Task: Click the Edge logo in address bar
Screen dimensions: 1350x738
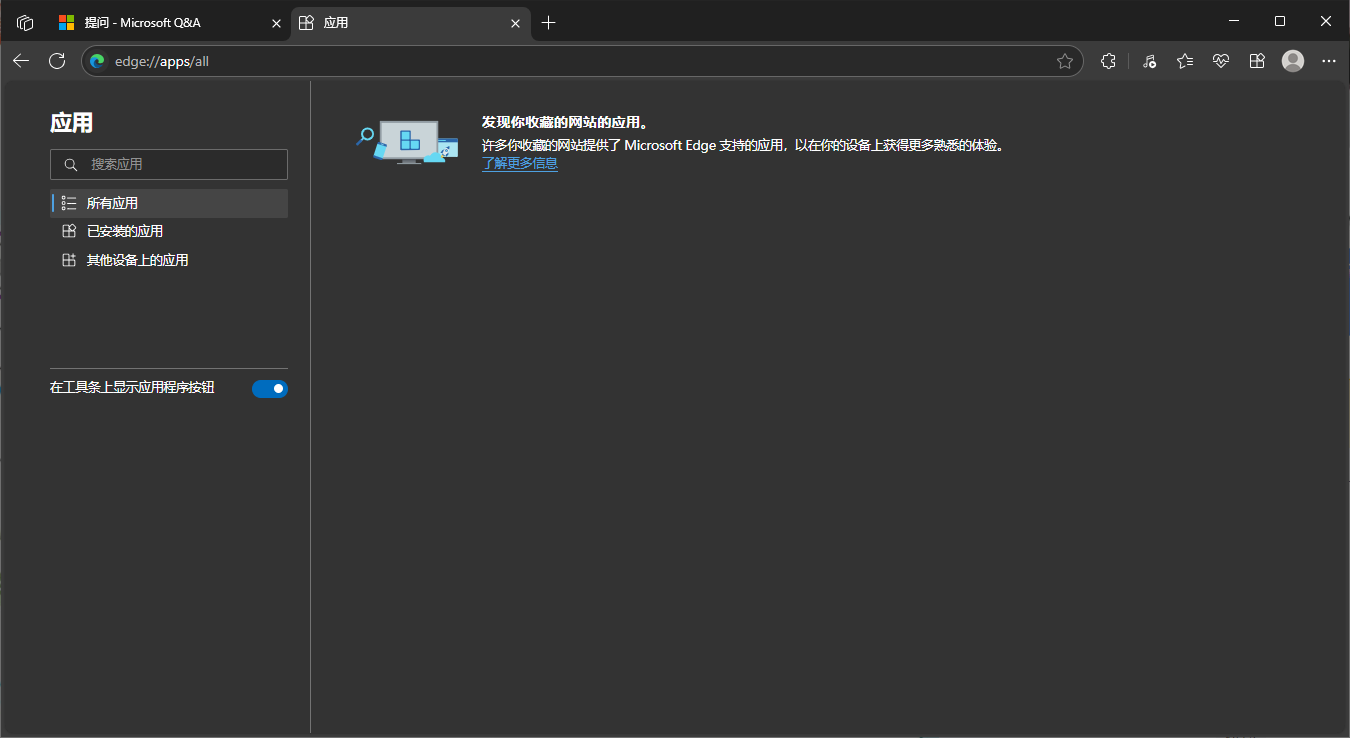Action: point(97,61)
